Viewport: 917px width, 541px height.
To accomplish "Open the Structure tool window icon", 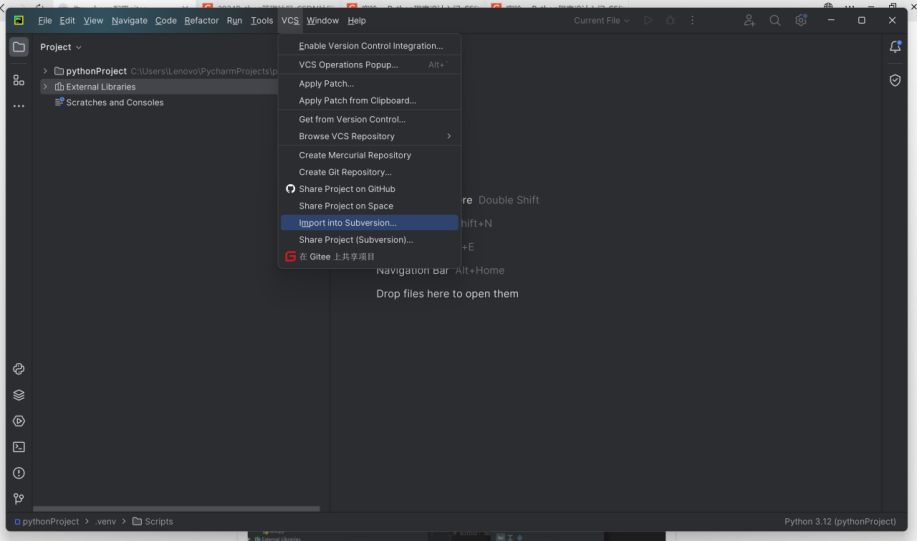I will 19,80.
